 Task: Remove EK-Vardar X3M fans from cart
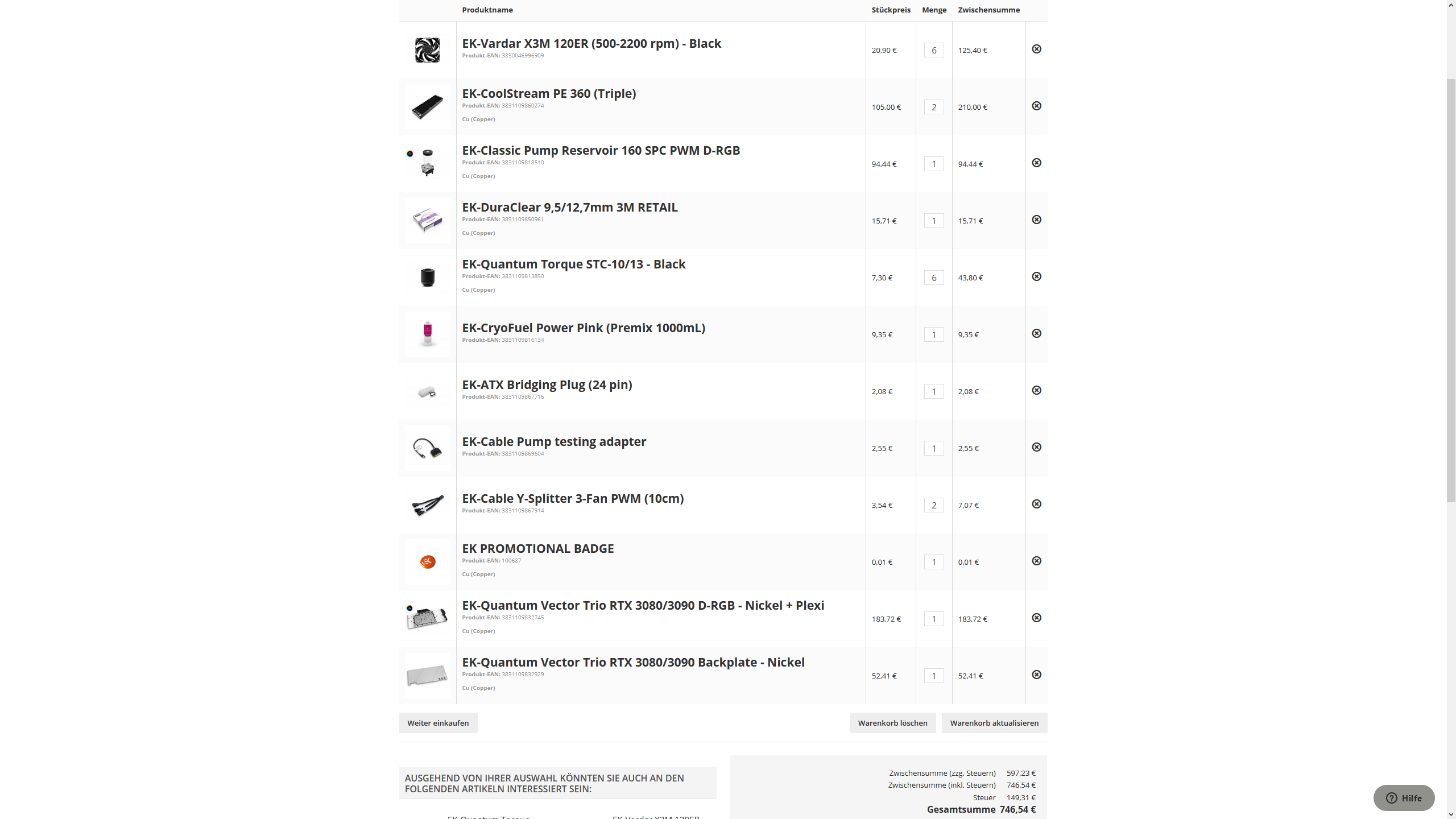coord(1036,49)
